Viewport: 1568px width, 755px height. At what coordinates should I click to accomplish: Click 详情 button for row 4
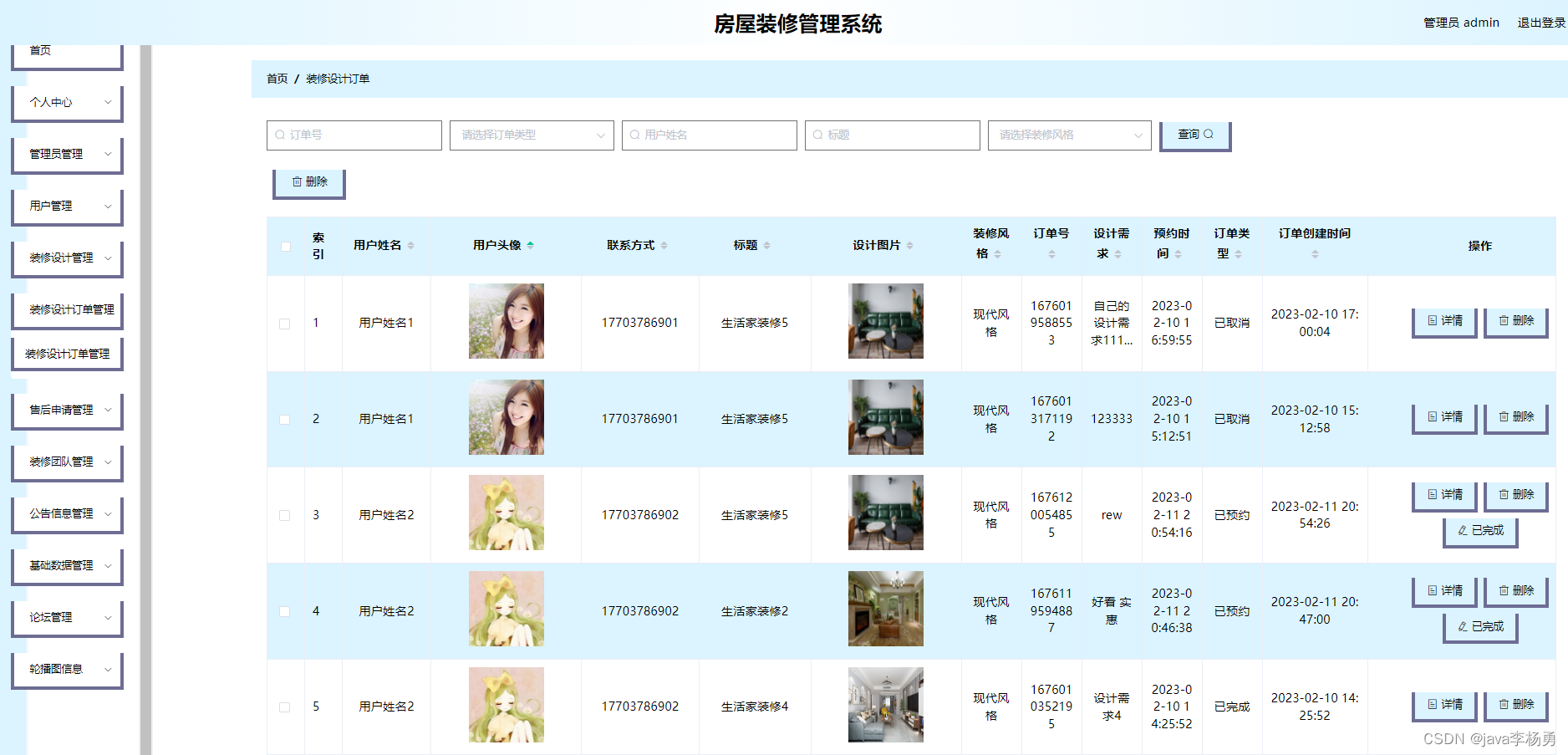pos(1444,592)
